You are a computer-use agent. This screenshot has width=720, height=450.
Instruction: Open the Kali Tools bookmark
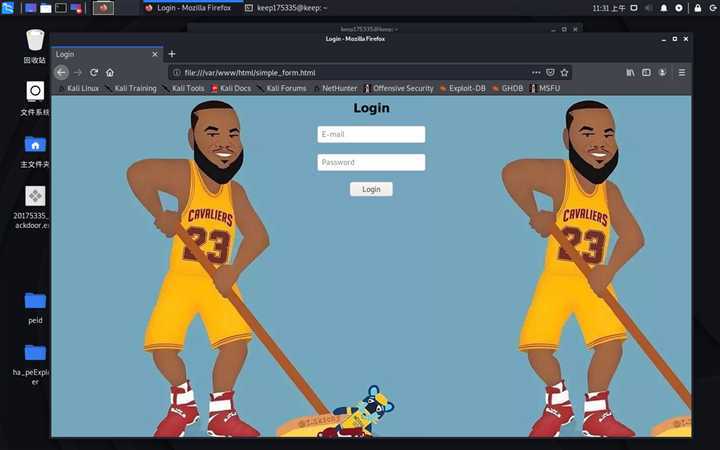coord(183,88)
